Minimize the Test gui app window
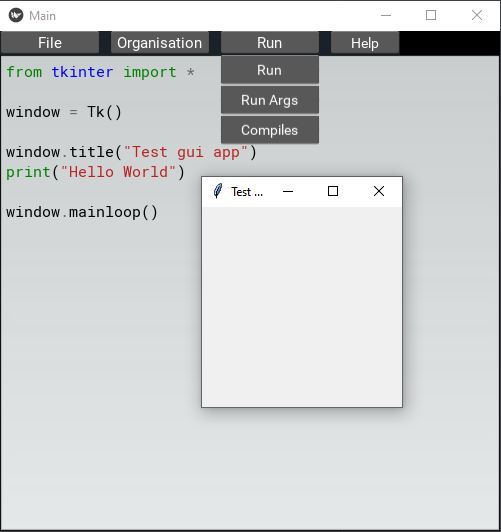 (288, 191)
